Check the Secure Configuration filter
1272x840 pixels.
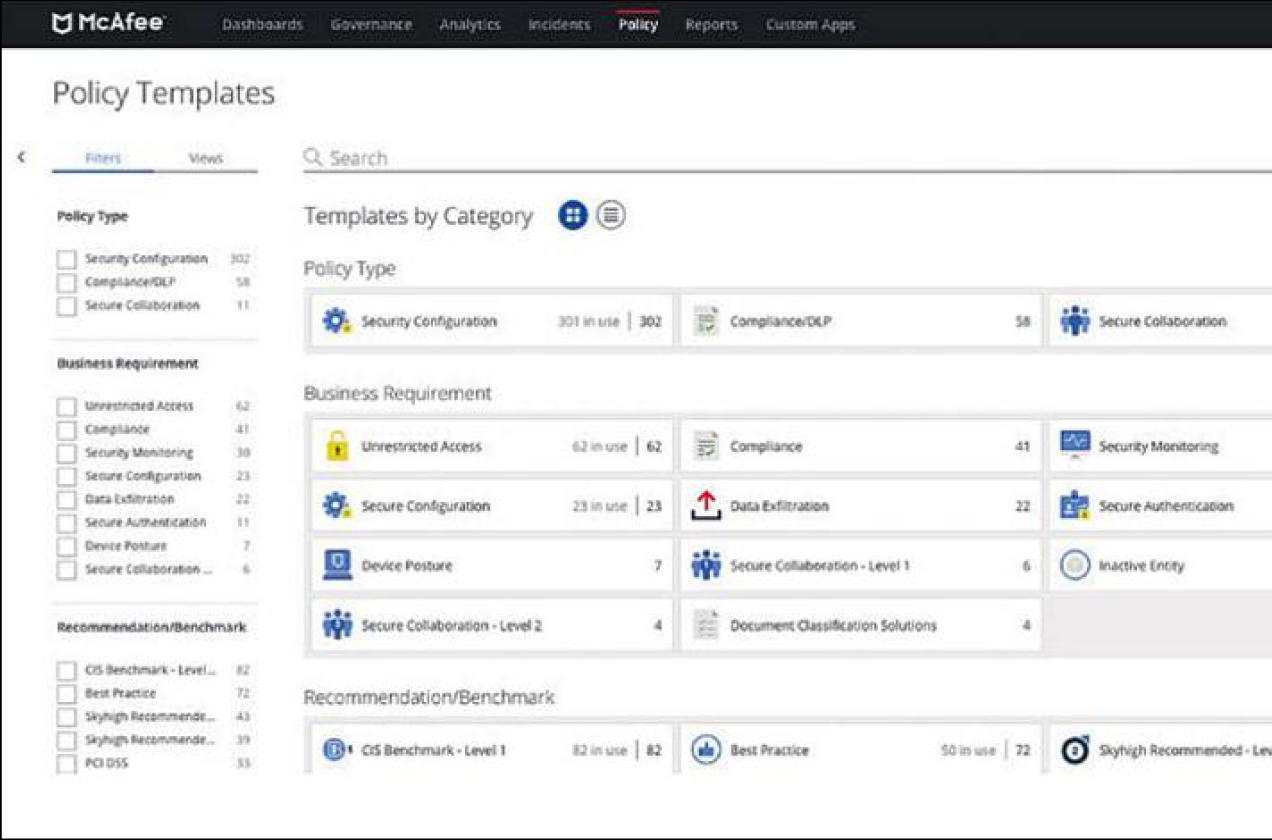66,477
